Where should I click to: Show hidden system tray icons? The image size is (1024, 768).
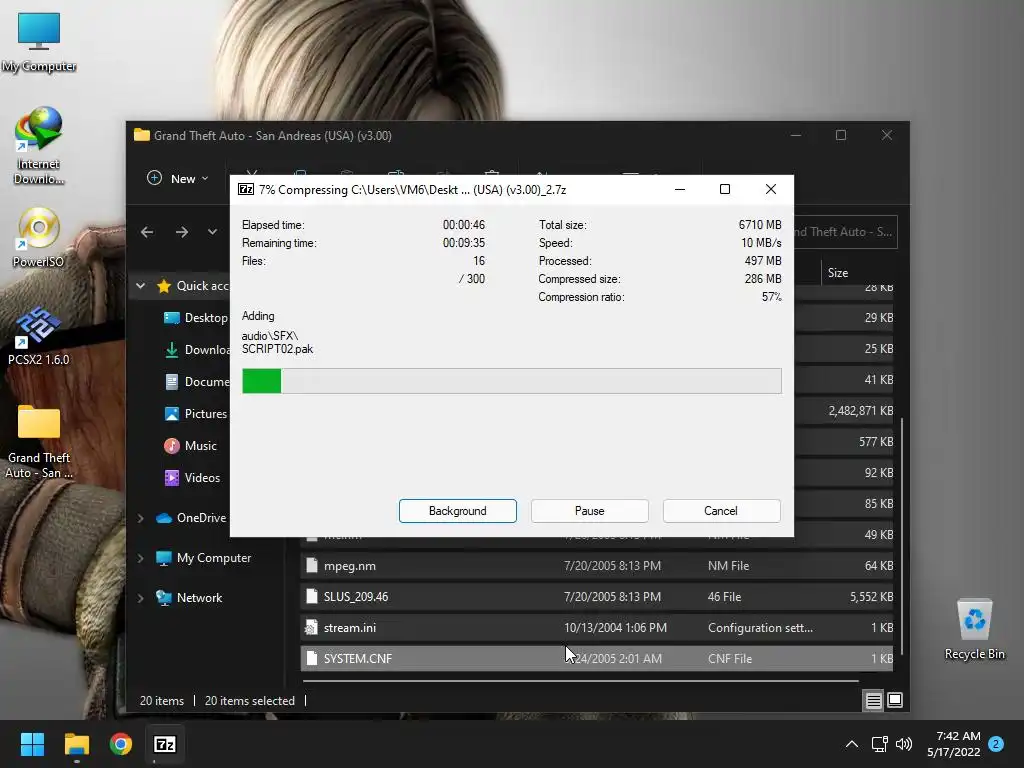(x=852, y=744)
